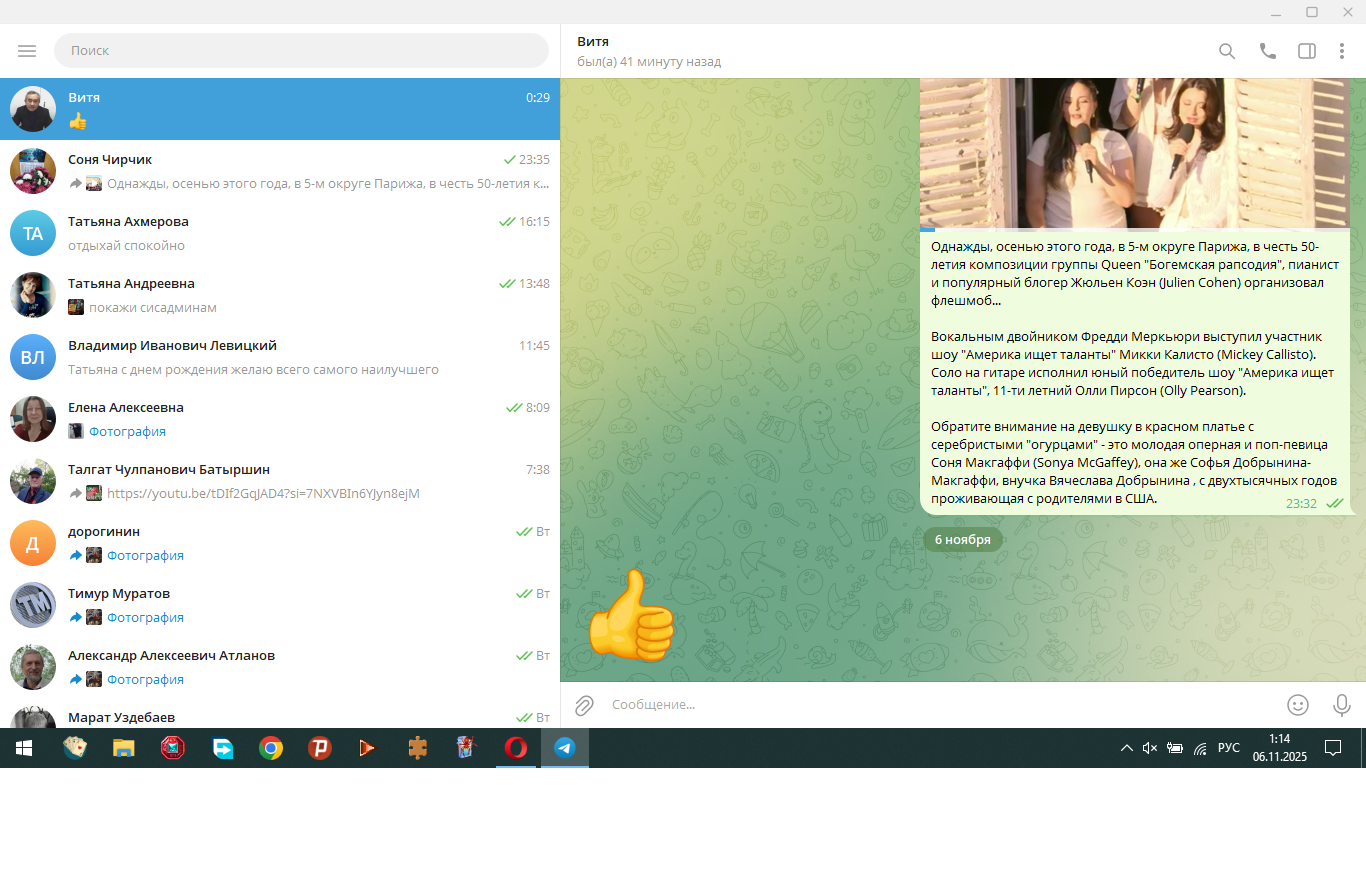Open the Татьяна Андреевна chat
This screenshot has height=896, width=1366.
click(x=280, y=295)
